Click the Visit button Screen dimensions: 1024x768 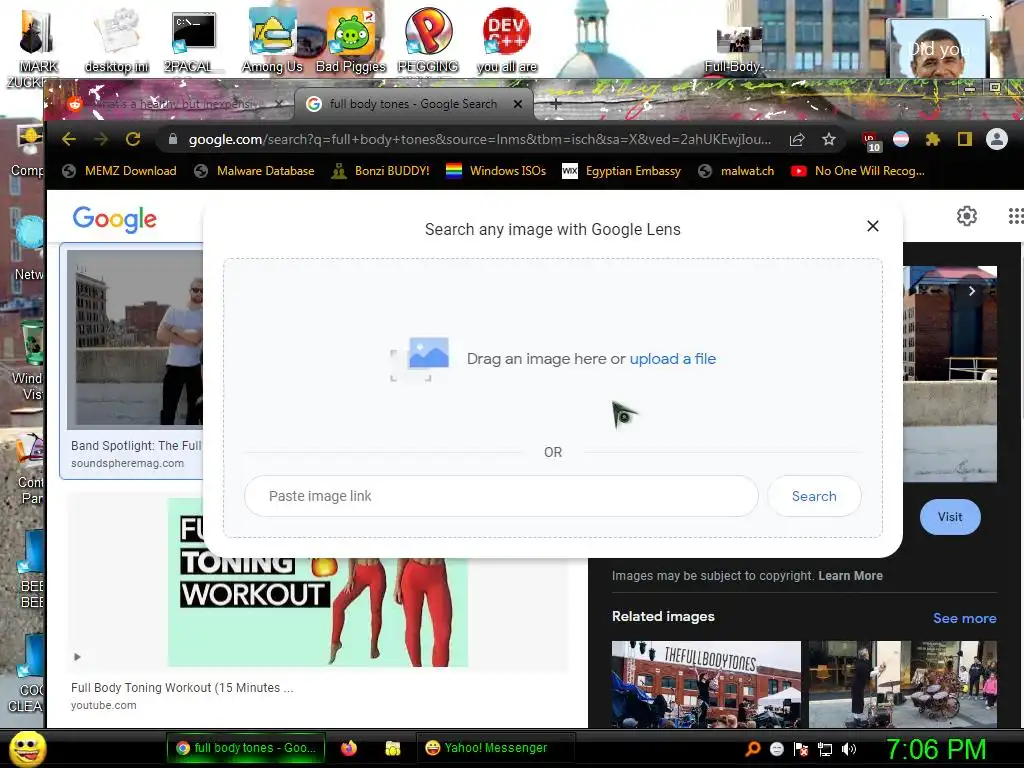pos(950,517)
